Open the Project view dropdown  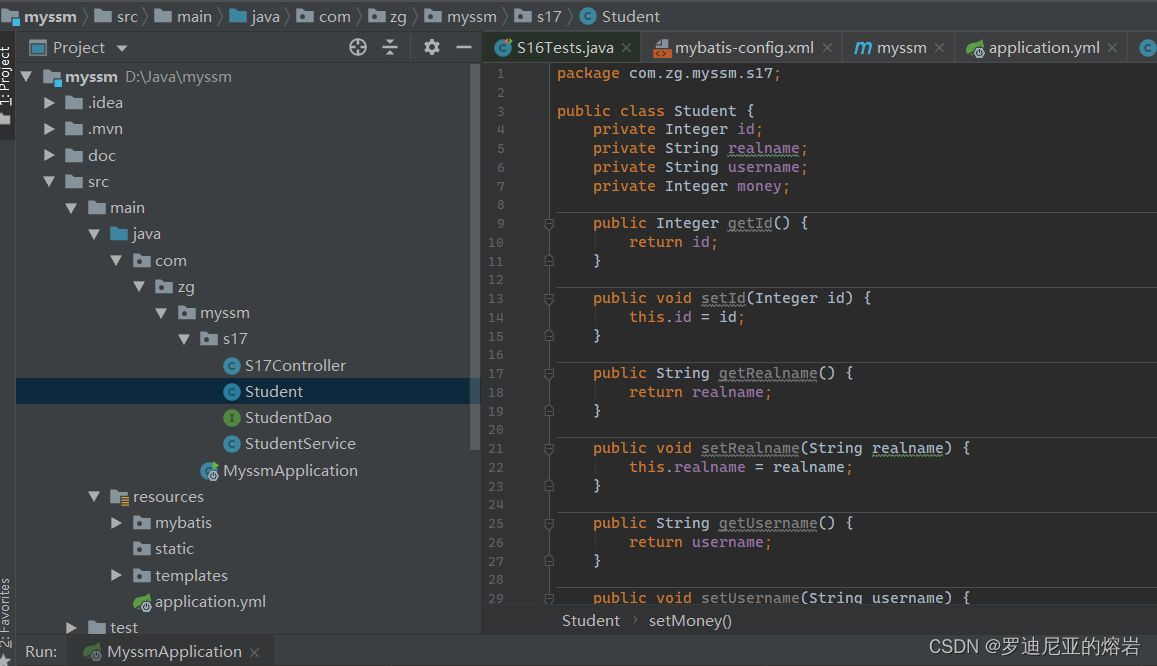tap(122, 49)
